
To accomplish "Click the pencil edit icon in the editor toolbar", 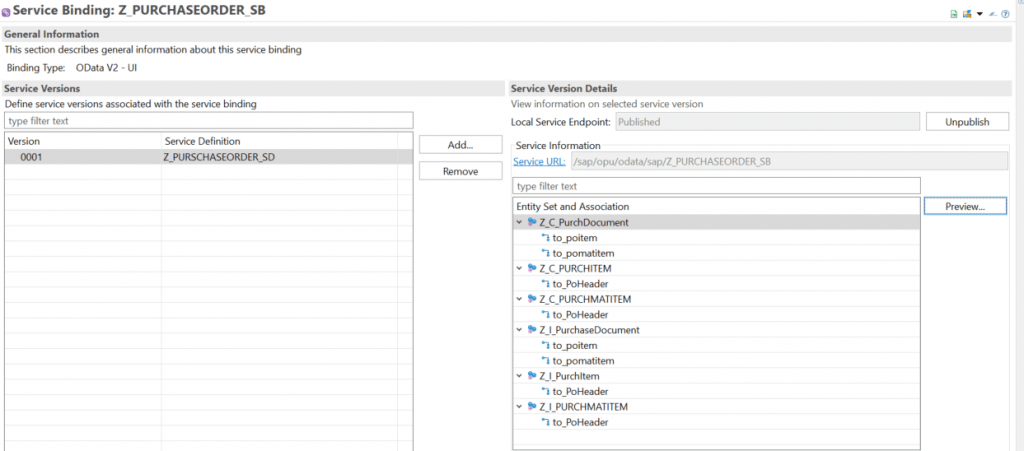I will [993, 14].
